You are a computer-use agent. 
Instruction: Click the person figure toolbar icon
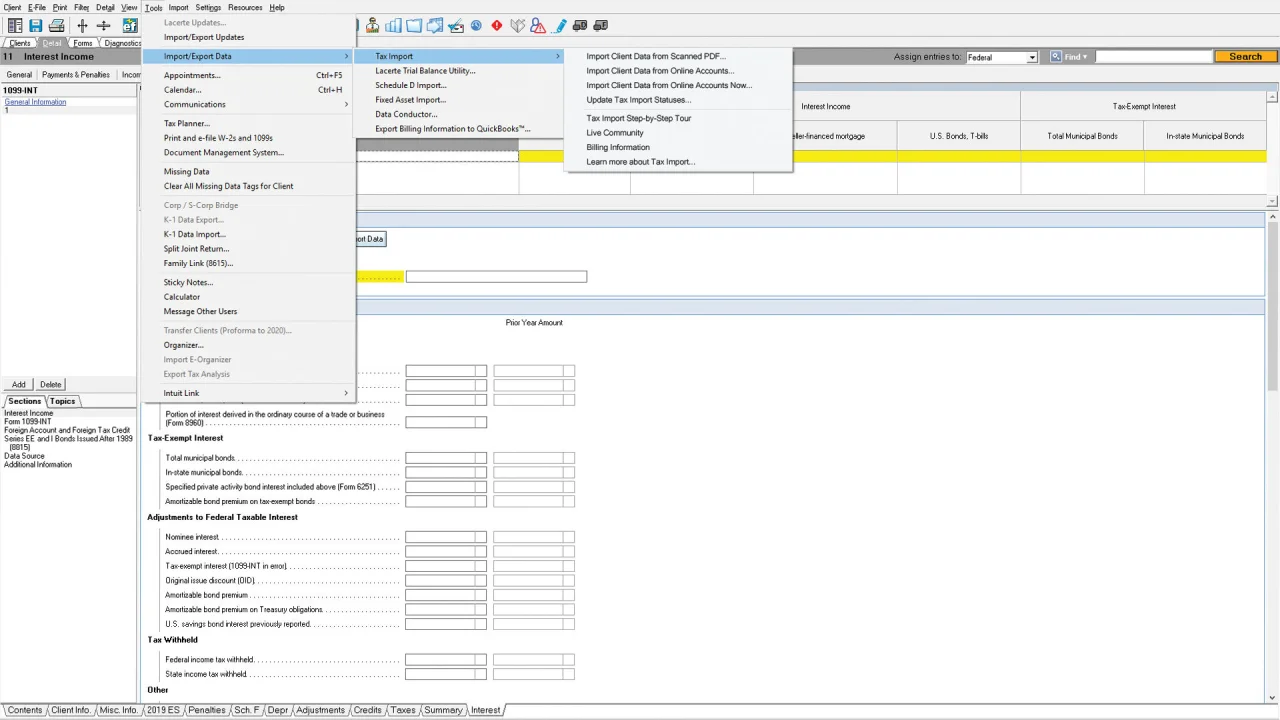[x=372, y=25]
